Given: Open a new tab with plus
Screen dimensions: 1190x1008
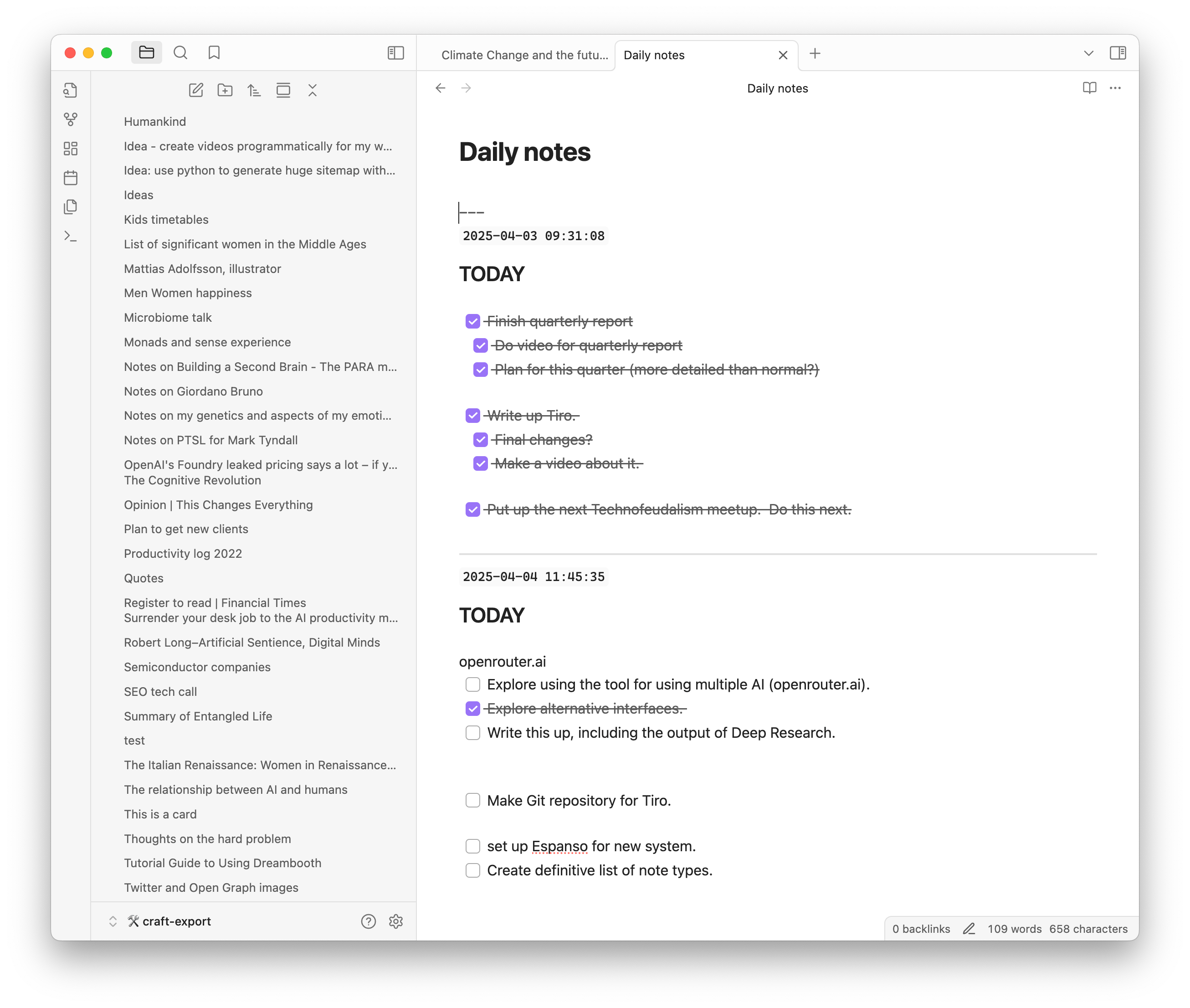Looking at the screenshot, I should (x=815, y=54).
